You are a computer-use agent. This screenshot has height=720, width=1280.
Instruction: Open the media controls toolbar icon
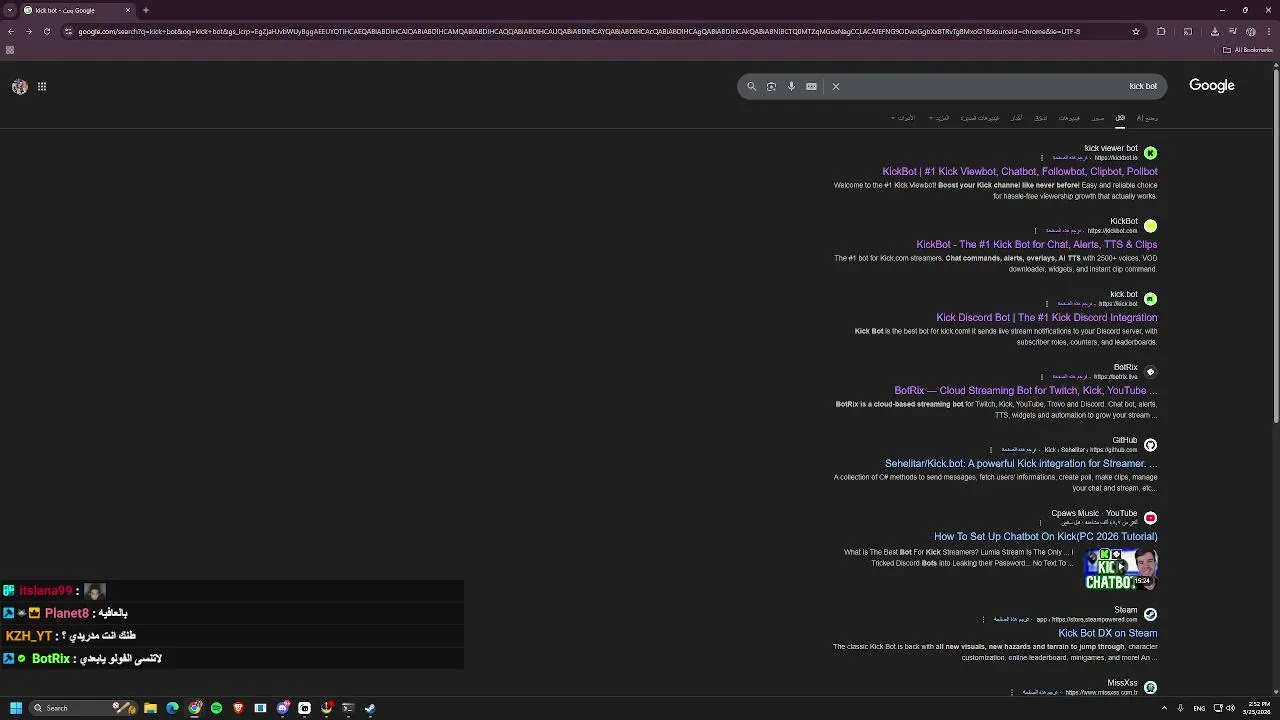click(x=1232, y=31)
